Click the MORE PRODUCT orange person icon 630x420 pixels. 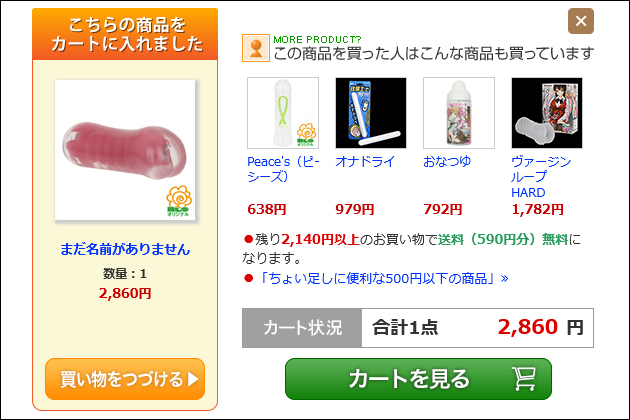(256, 48)
